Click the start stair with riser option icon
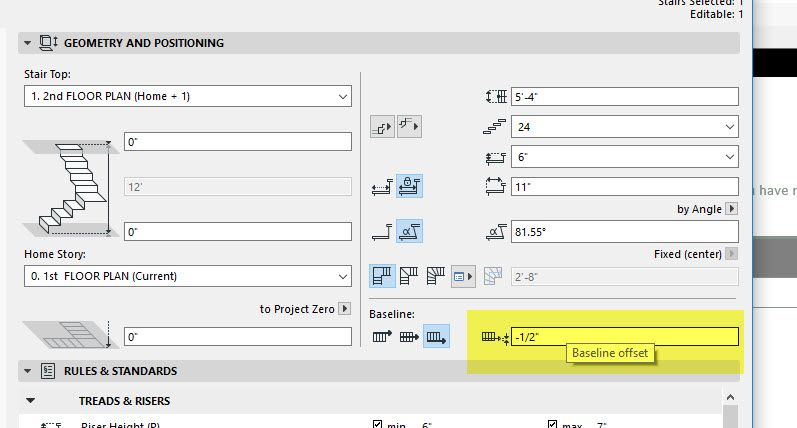 382,126
